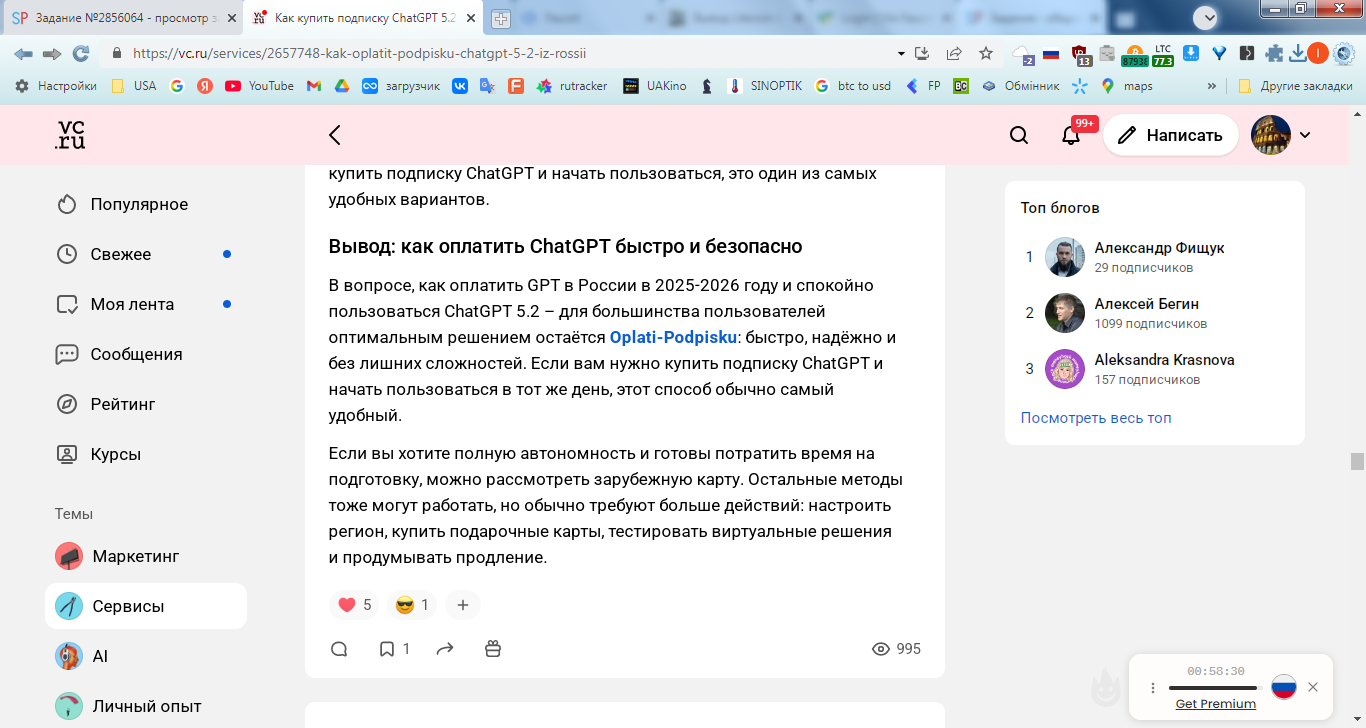Click the Посмотреть весь топ link
Image resolution: width=1366 pixels, height=728 pixels.
[1096, 418]
